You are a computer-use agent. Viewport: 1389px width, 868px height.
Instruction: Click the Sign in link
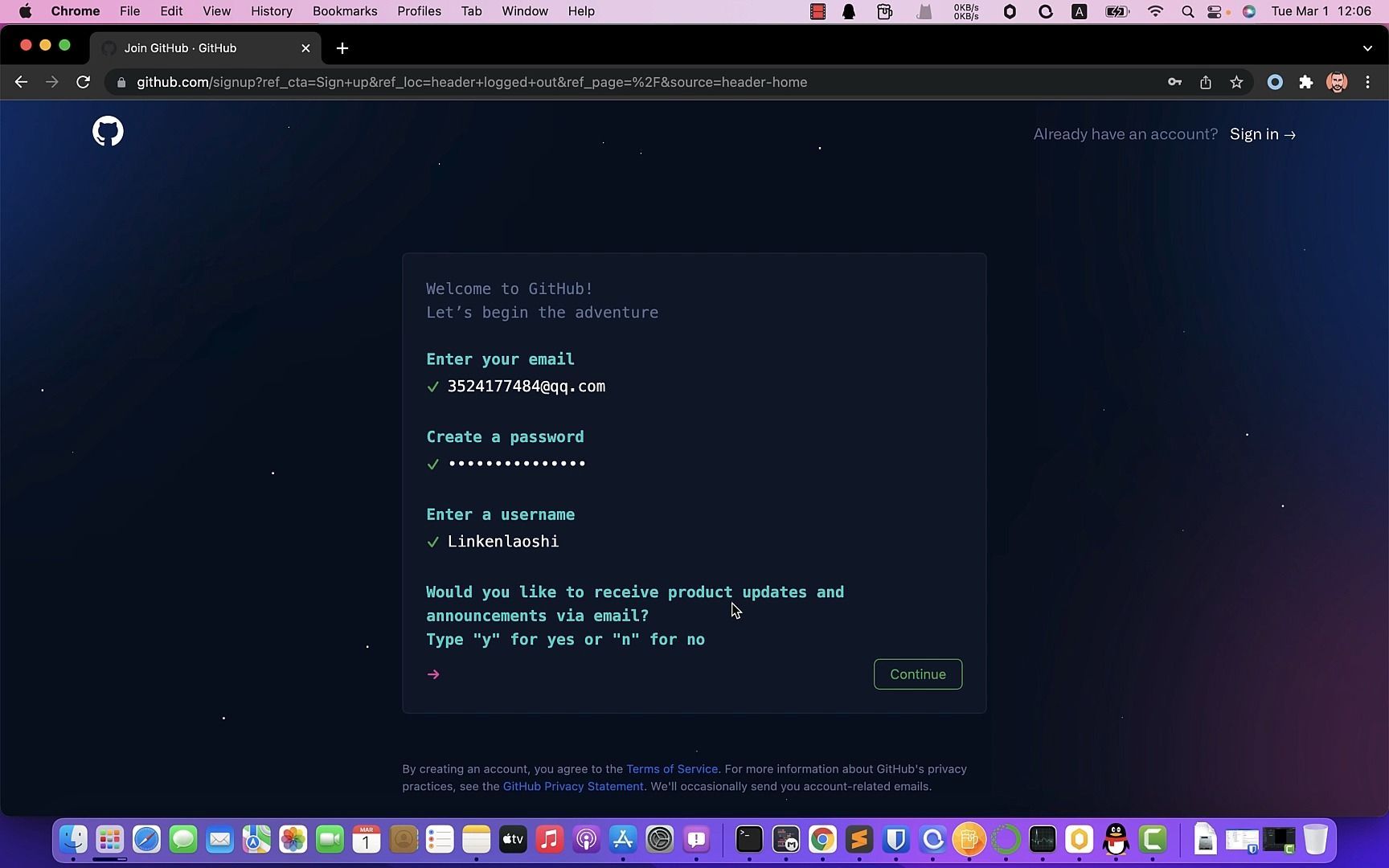tap(1263, 134)
